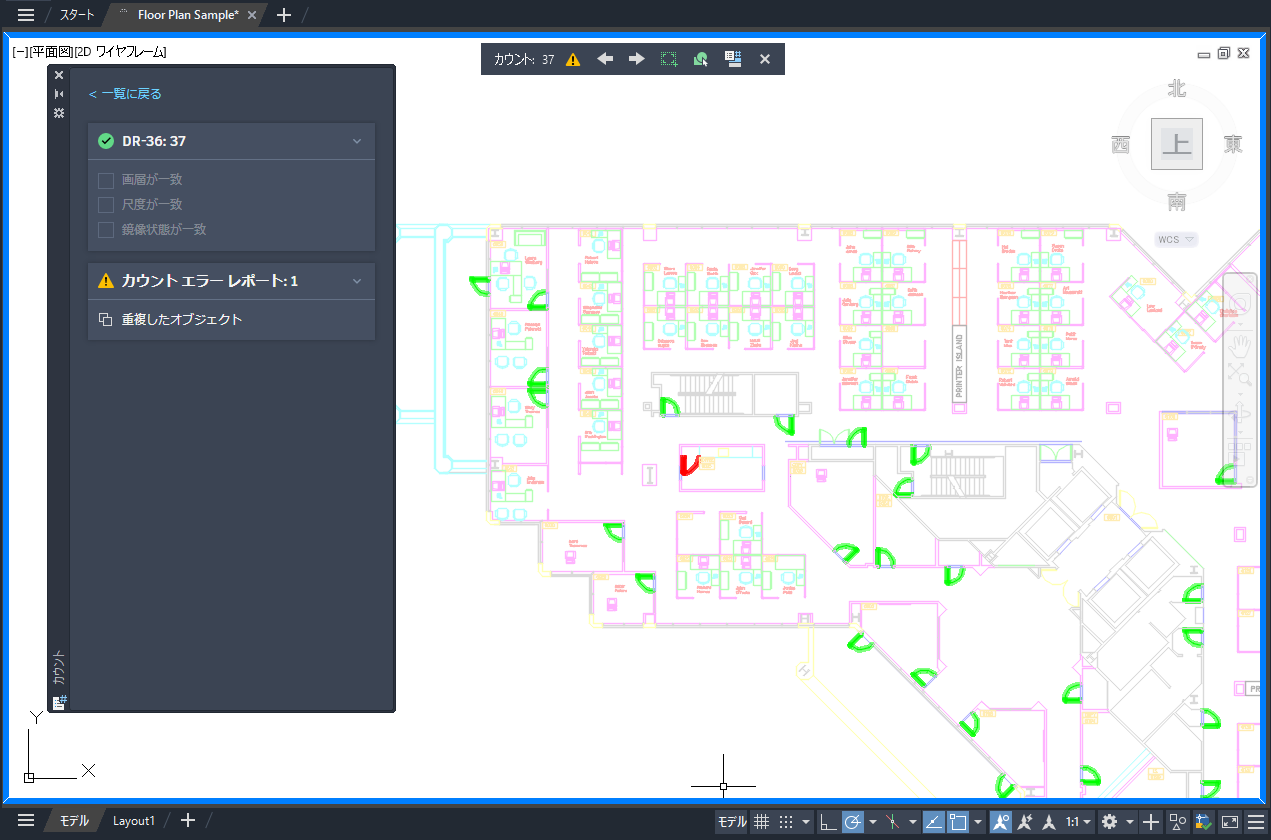Image resolution: width=1271 pixels, height=840 pixels.
Task: Select the Floor Plan Sample* file tab
Action: coord(188,15)
